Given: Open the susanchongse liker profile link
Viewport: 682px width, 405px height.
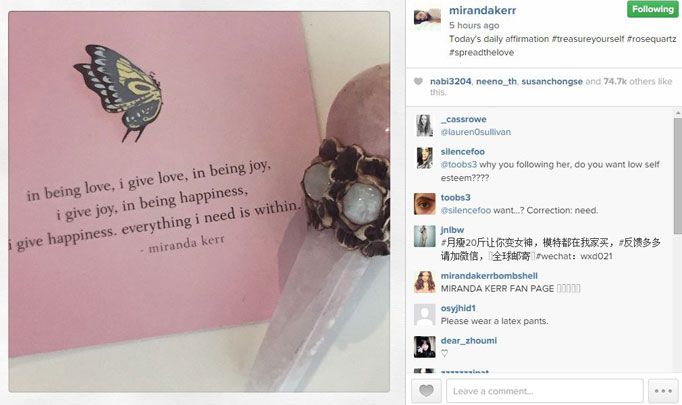Looking at the screenshot, I should 552,81.
